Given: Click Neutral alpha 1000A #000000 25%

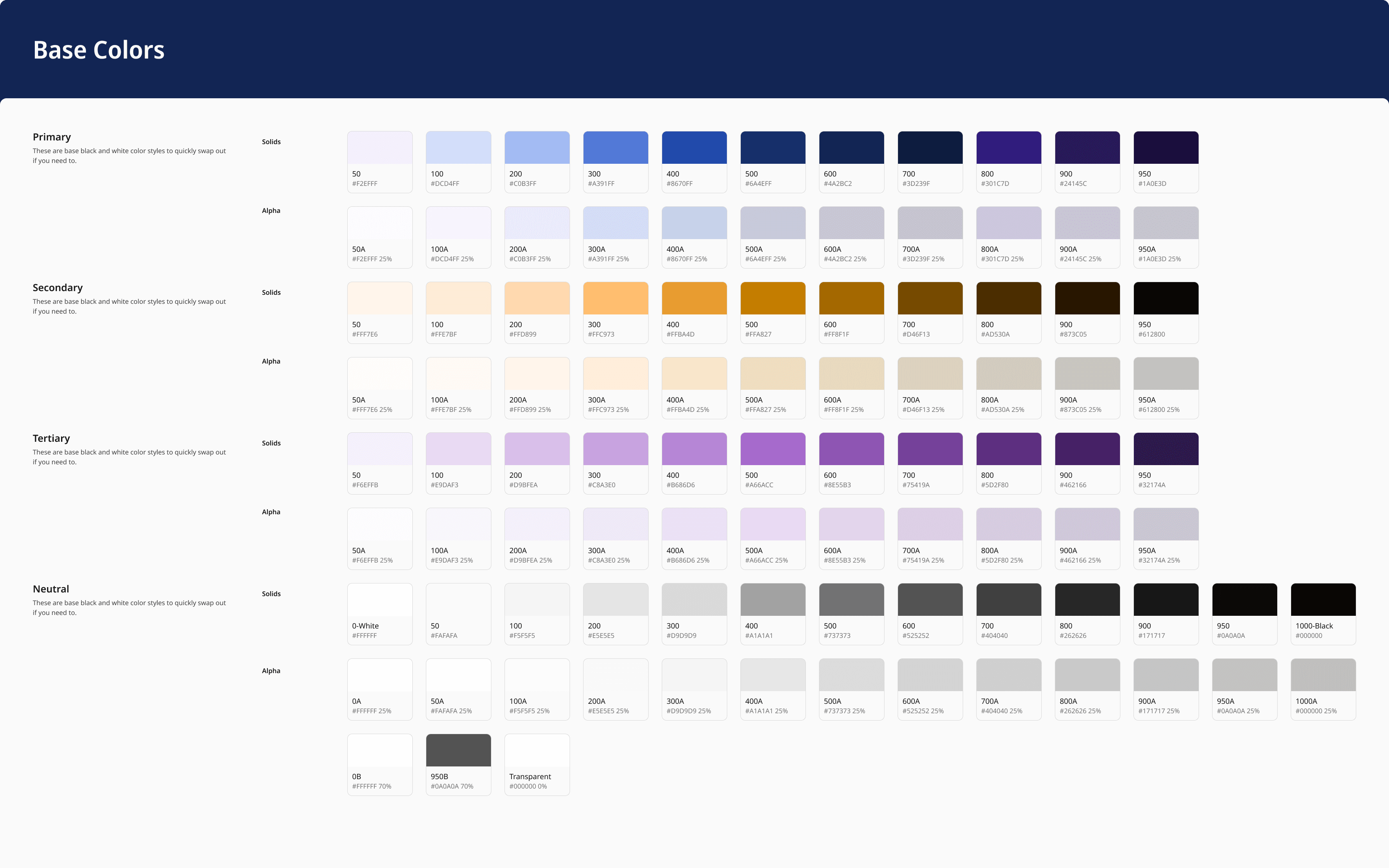Looking at the screenshot, I should tap(1323, 689).
